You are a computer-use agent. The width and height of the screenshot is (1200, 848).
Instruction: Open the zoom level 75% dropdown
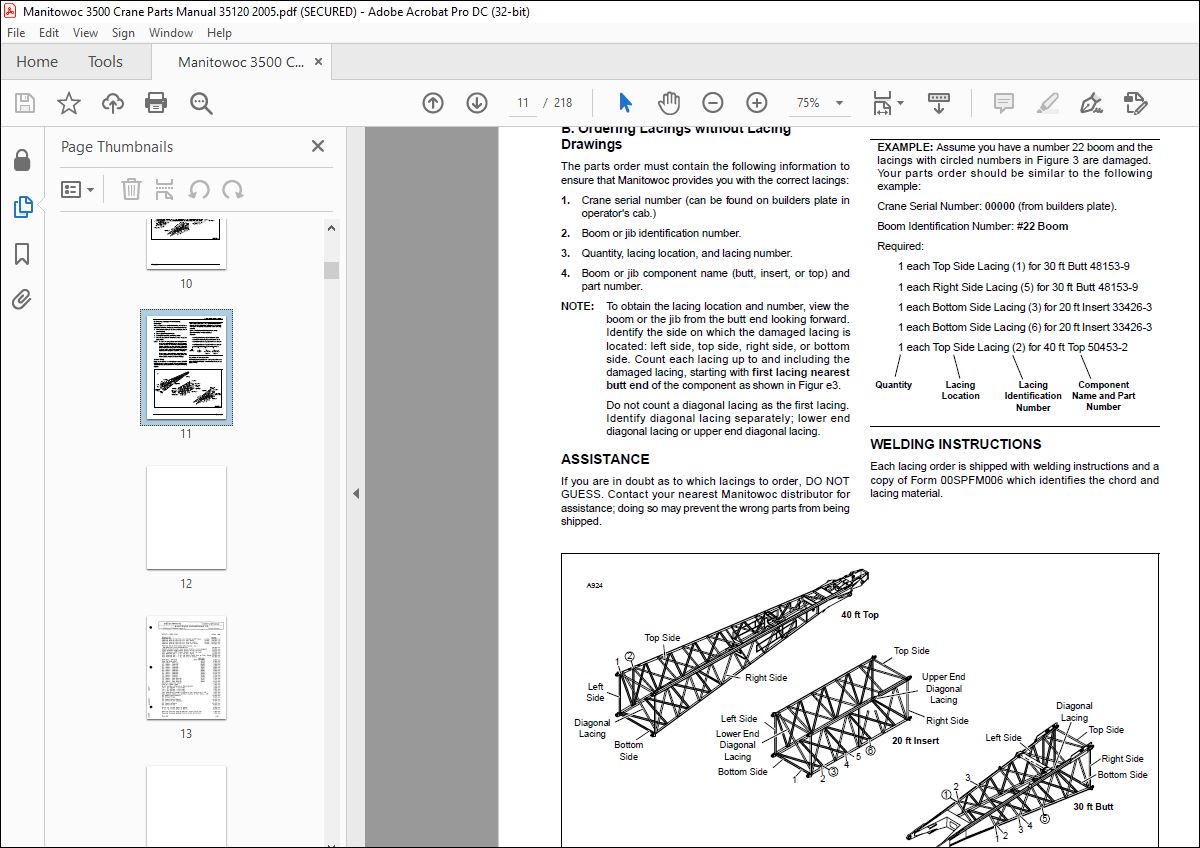820,103
